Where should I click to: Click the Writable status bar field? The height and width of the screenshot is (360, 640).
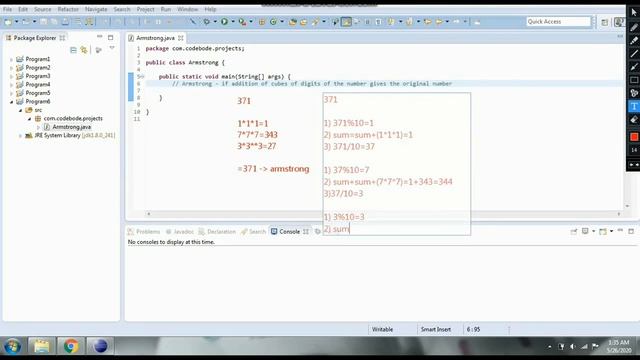tap(382, 329)
